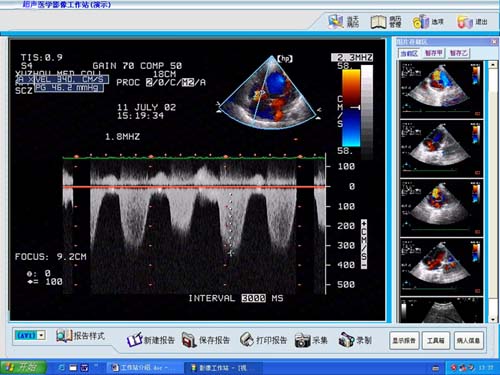Click the first top toolbar computer icon
Screen dimensions: 500x375
(x=336, y=22)
